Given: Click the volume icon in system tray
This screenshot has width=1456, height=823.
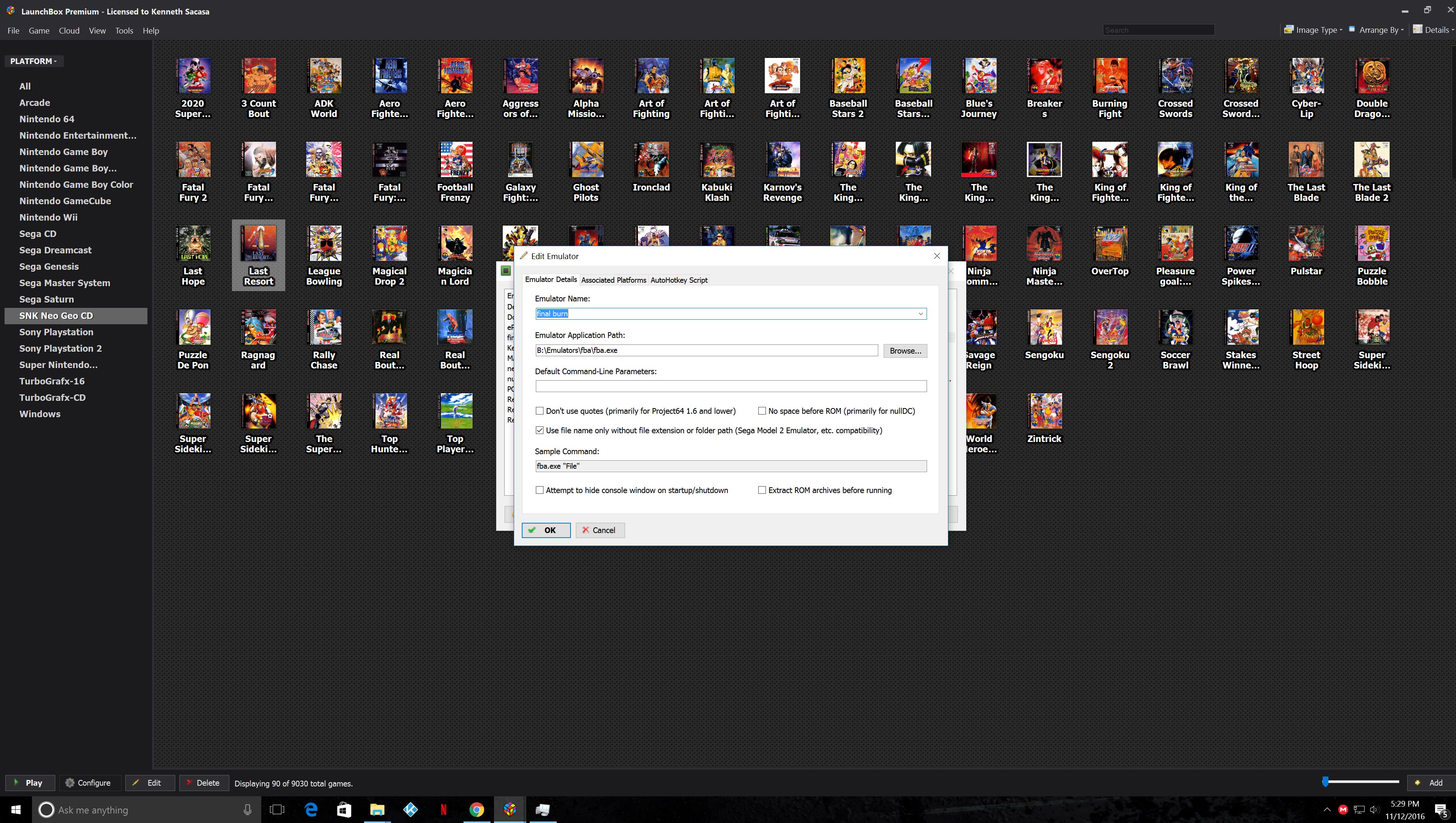Looking at the screenshot, I should tap(1374, 809).
